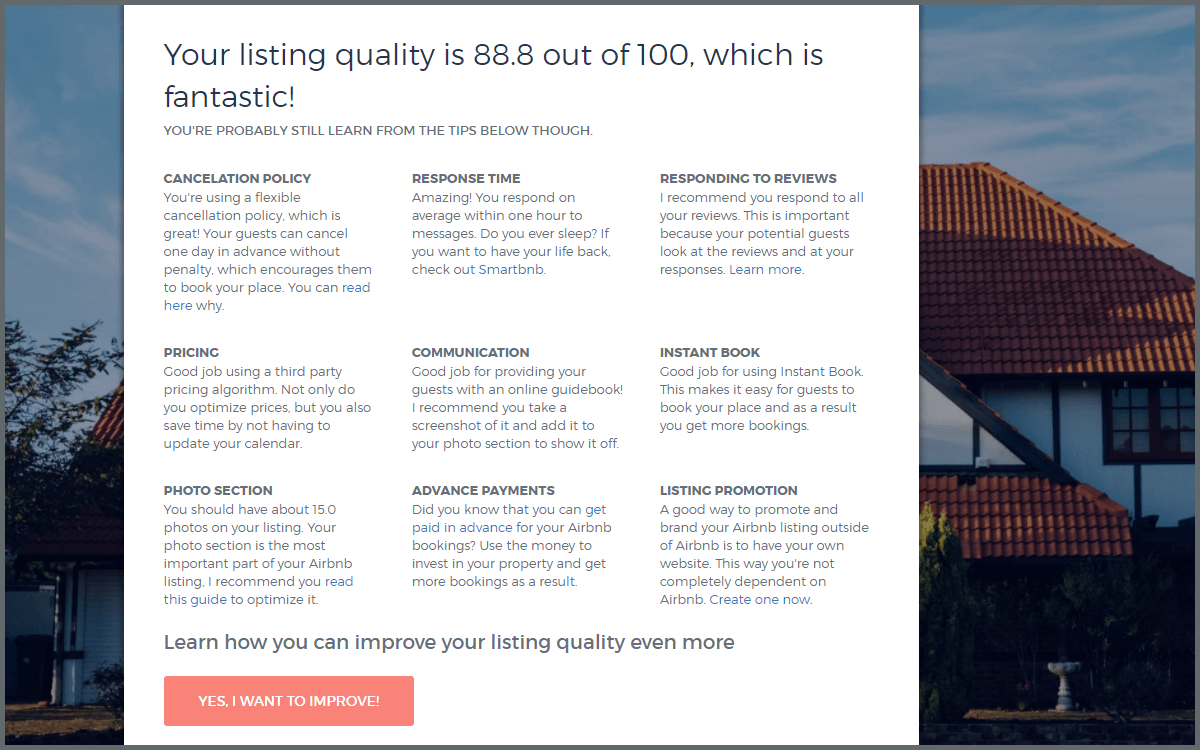
Task: Click 'Learn more' about responding to reviews
Action: coord(765,270)
